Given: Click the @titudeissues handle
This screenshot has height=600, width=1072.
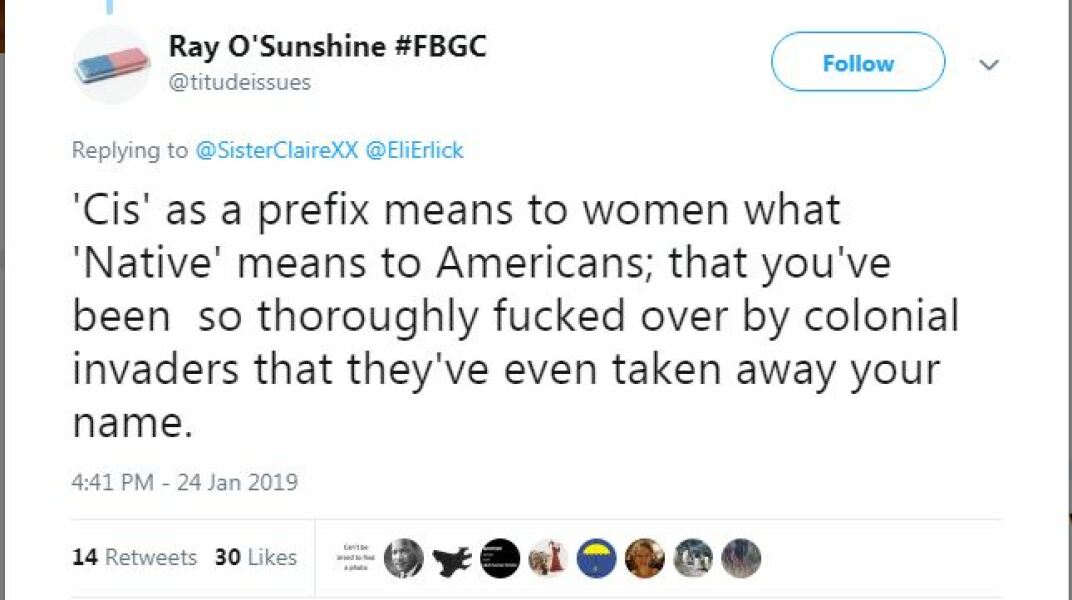Looking at the screenshot, I should [238, 83].
